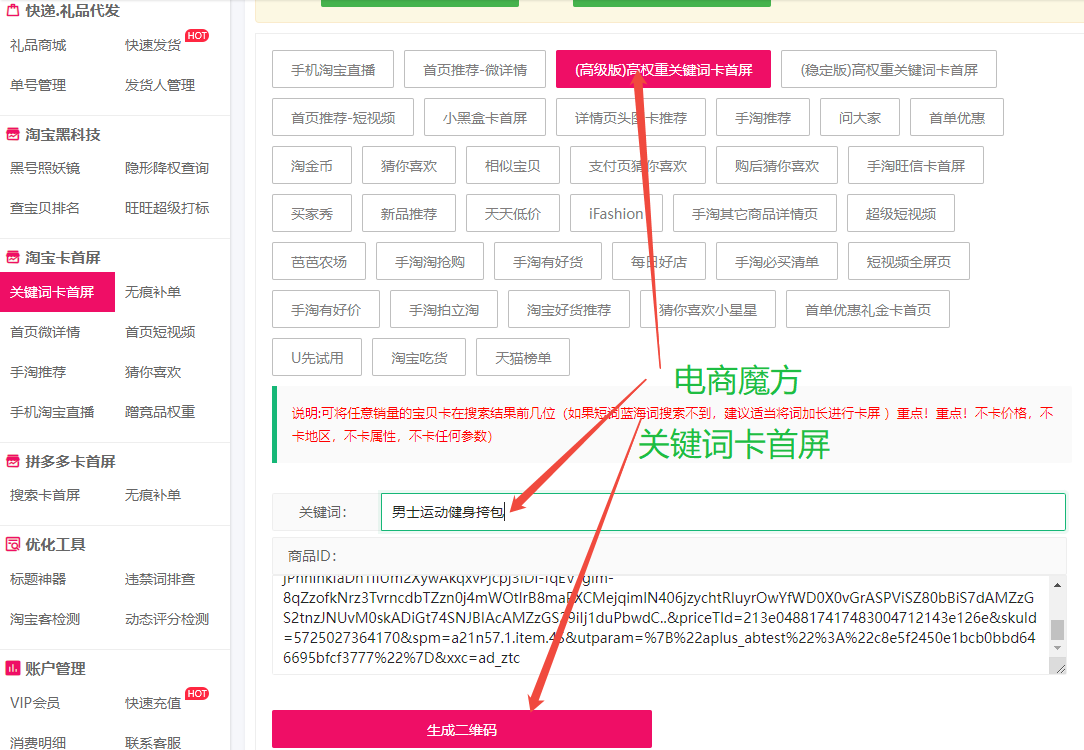The width and height of the screenshot is (1084, 750).
Task: Open 黑号照妖镜 tool
Action: (45, 168)
